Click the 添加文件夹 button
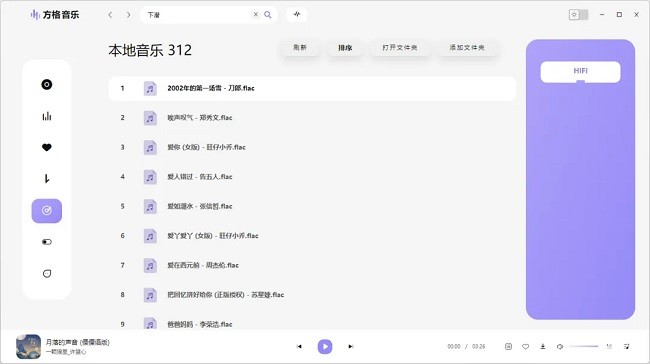650x364 pixels. (467, 48)
